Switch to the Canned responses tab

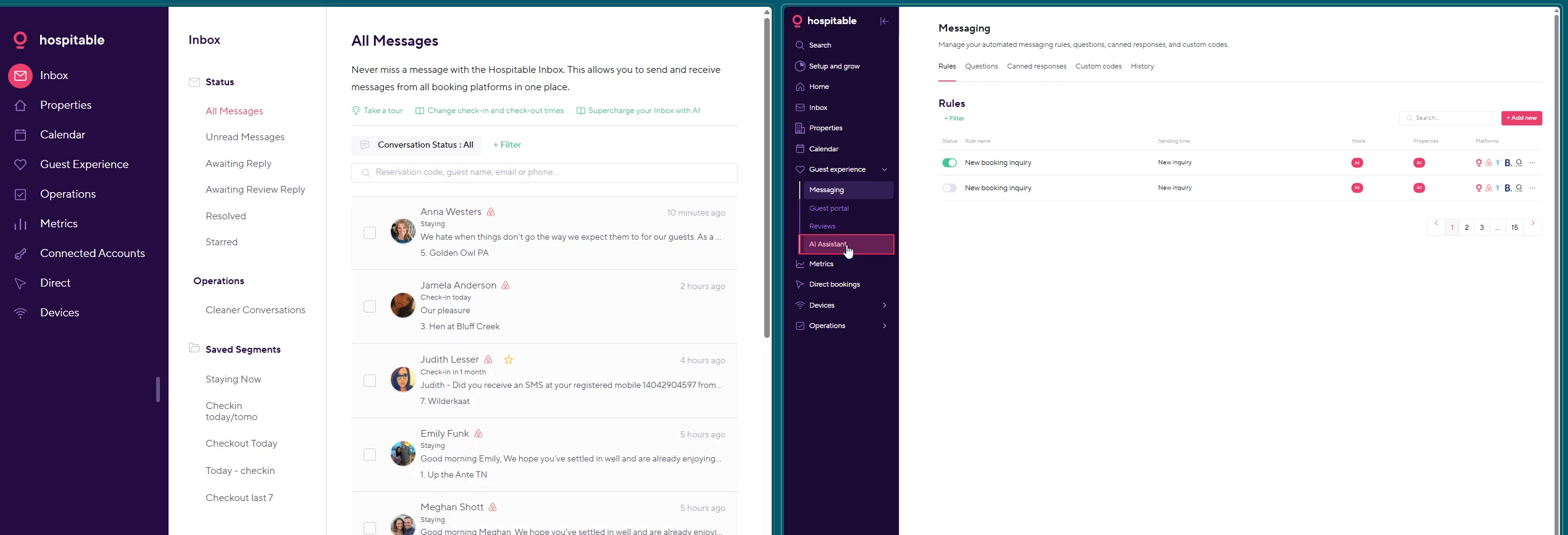tap(1036, 66)
